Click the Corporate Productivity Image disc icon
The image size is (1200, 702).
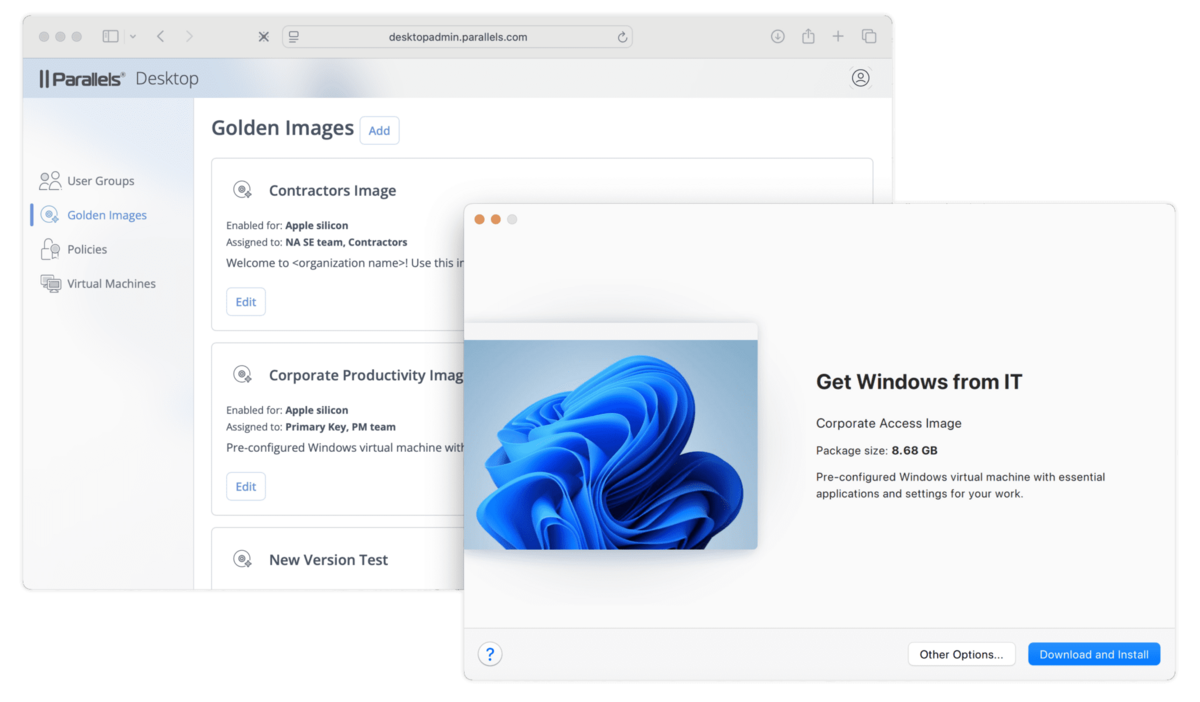242,375
